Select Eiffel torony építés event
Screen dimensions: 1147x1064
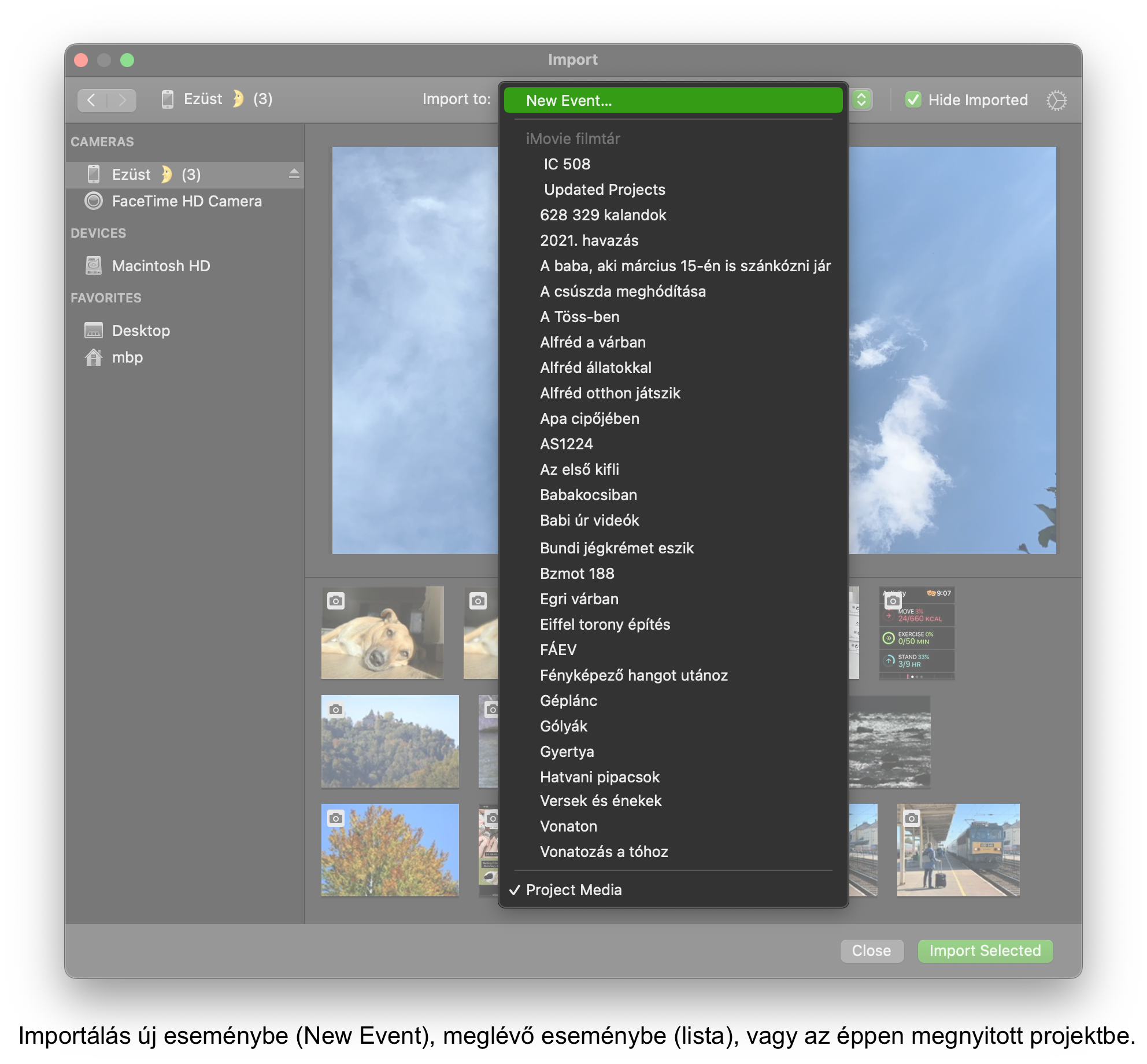point(674,625)
